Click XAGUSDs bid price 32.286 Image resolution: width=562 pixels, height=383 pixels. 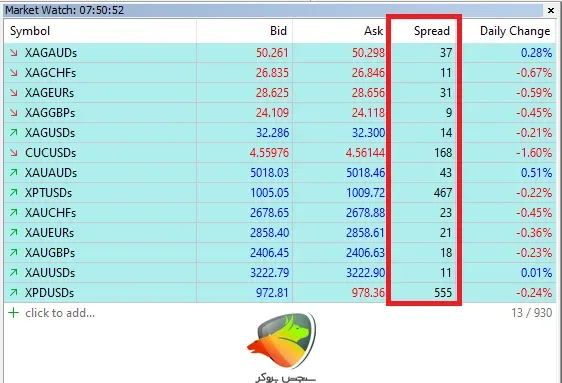click(x=272, y=133)
